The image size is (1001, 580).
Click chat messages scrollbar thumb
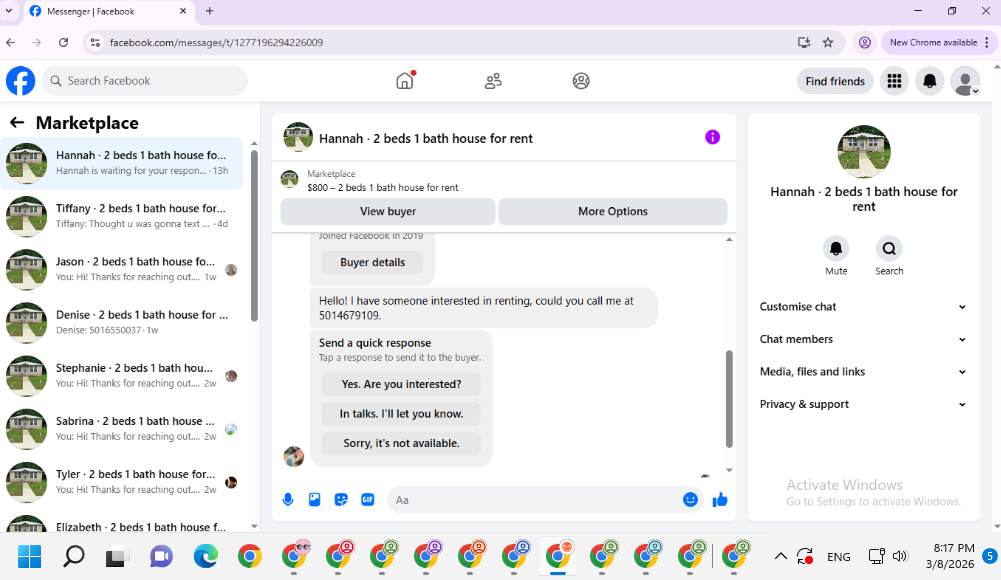(x=729, y=399)
